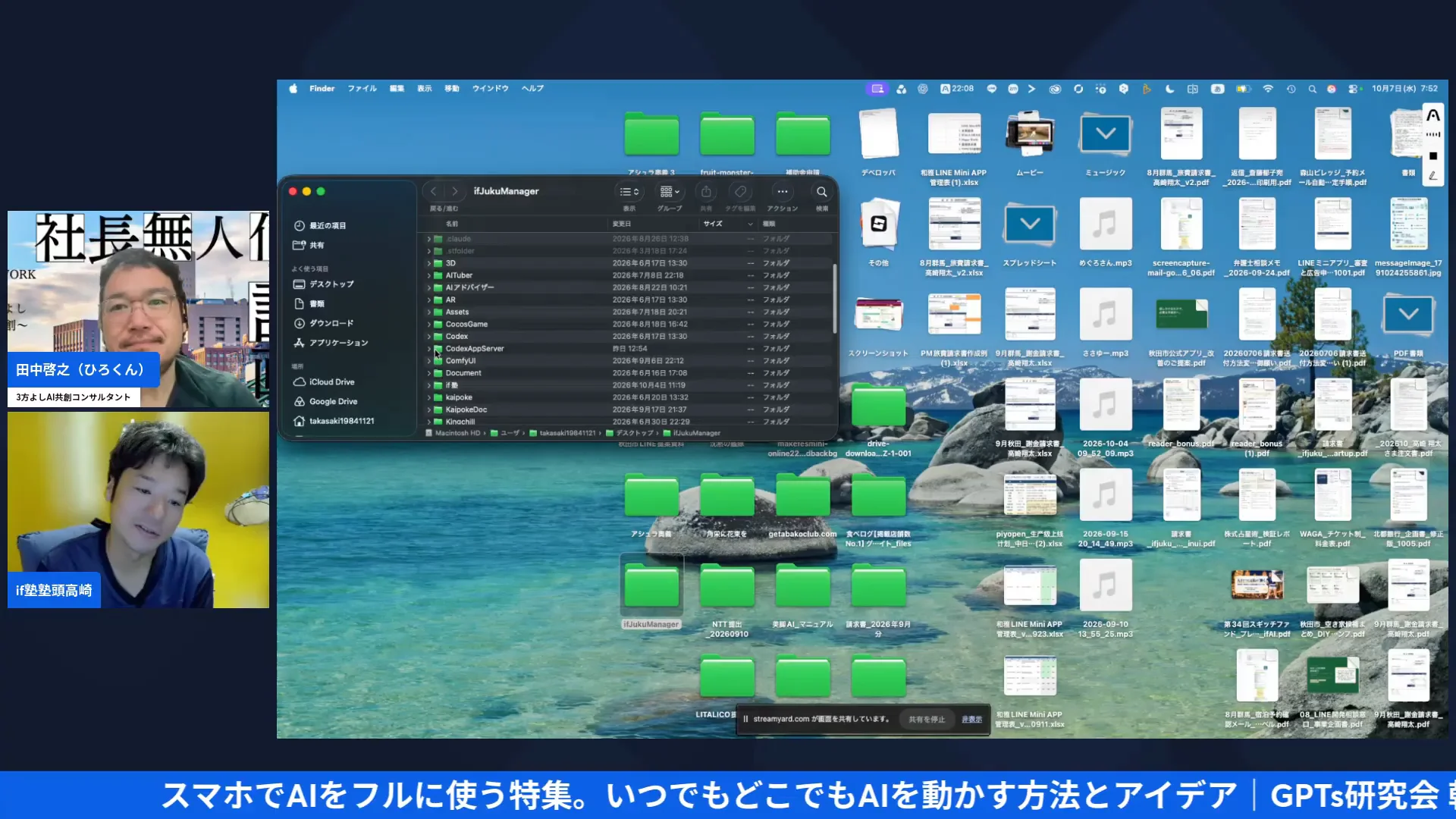The width and height of the screenshot is (1456, 819).
Task: Select Documents (書類) in Finder sidebar
Action: coord(309,303)
